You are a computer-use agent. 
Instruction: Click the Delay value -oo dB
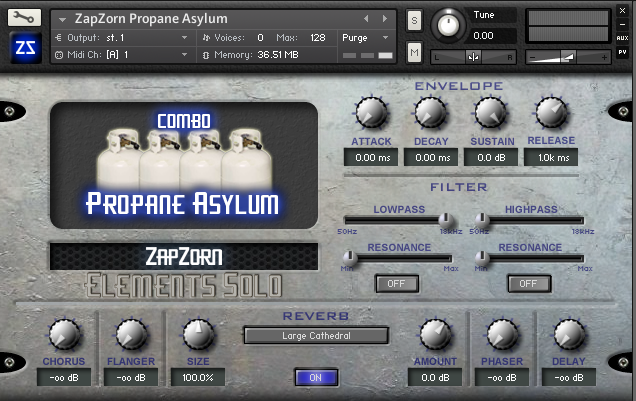point(569,377)
